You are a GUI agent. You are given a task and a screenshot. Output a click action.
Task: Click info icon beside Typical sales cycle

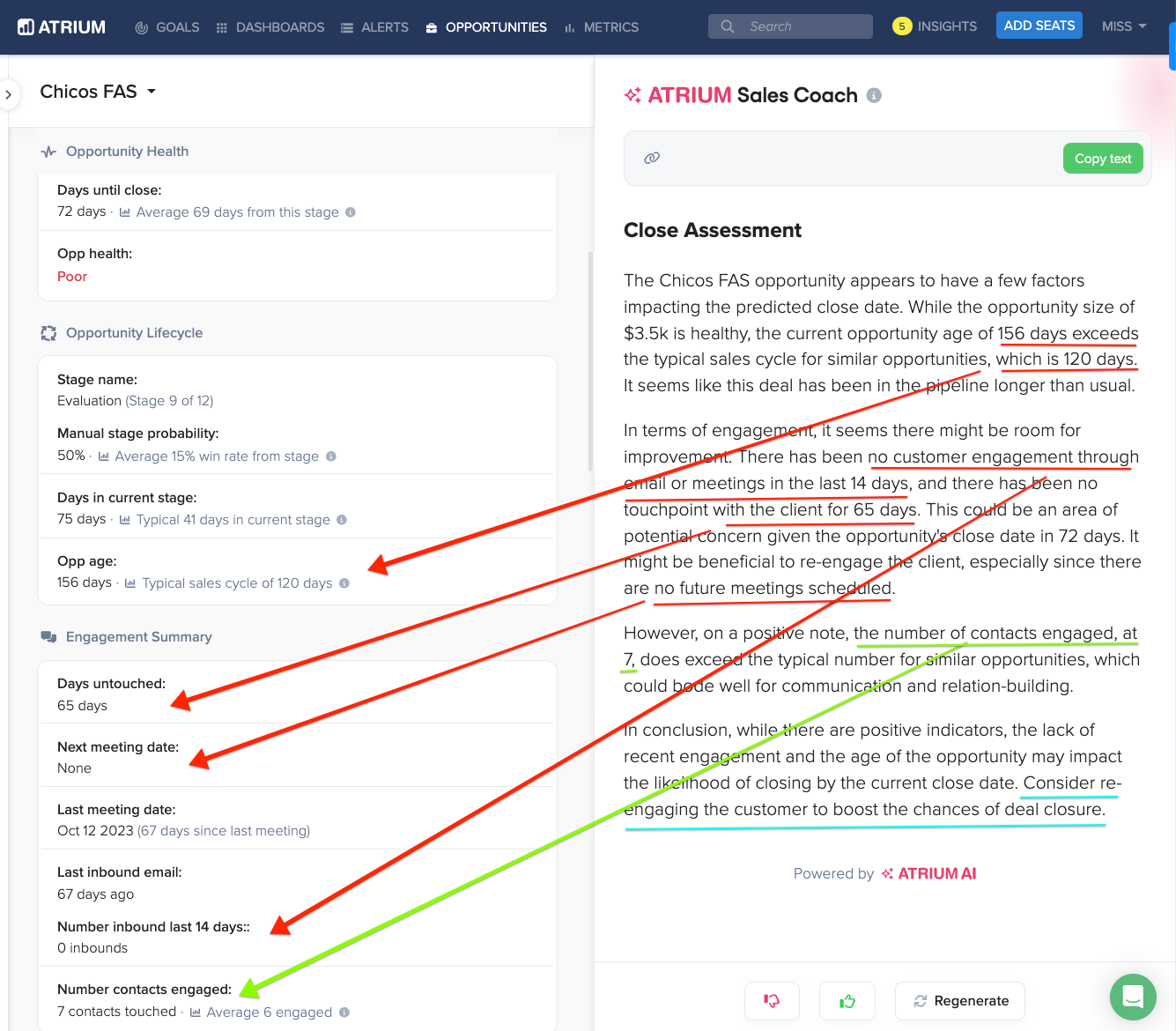click(344, 583)
